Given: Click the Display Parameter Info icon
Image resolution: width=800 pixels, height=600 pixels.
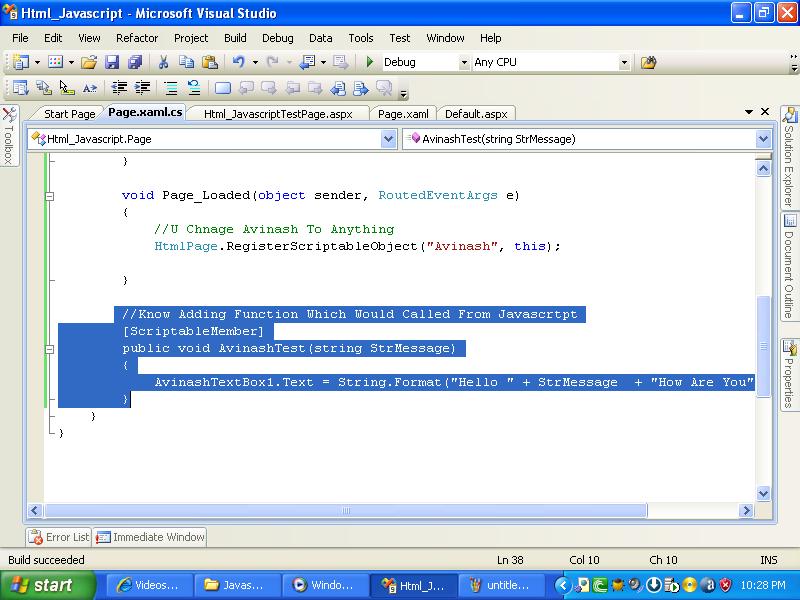Looking at the screenshot, I should 44,88.
